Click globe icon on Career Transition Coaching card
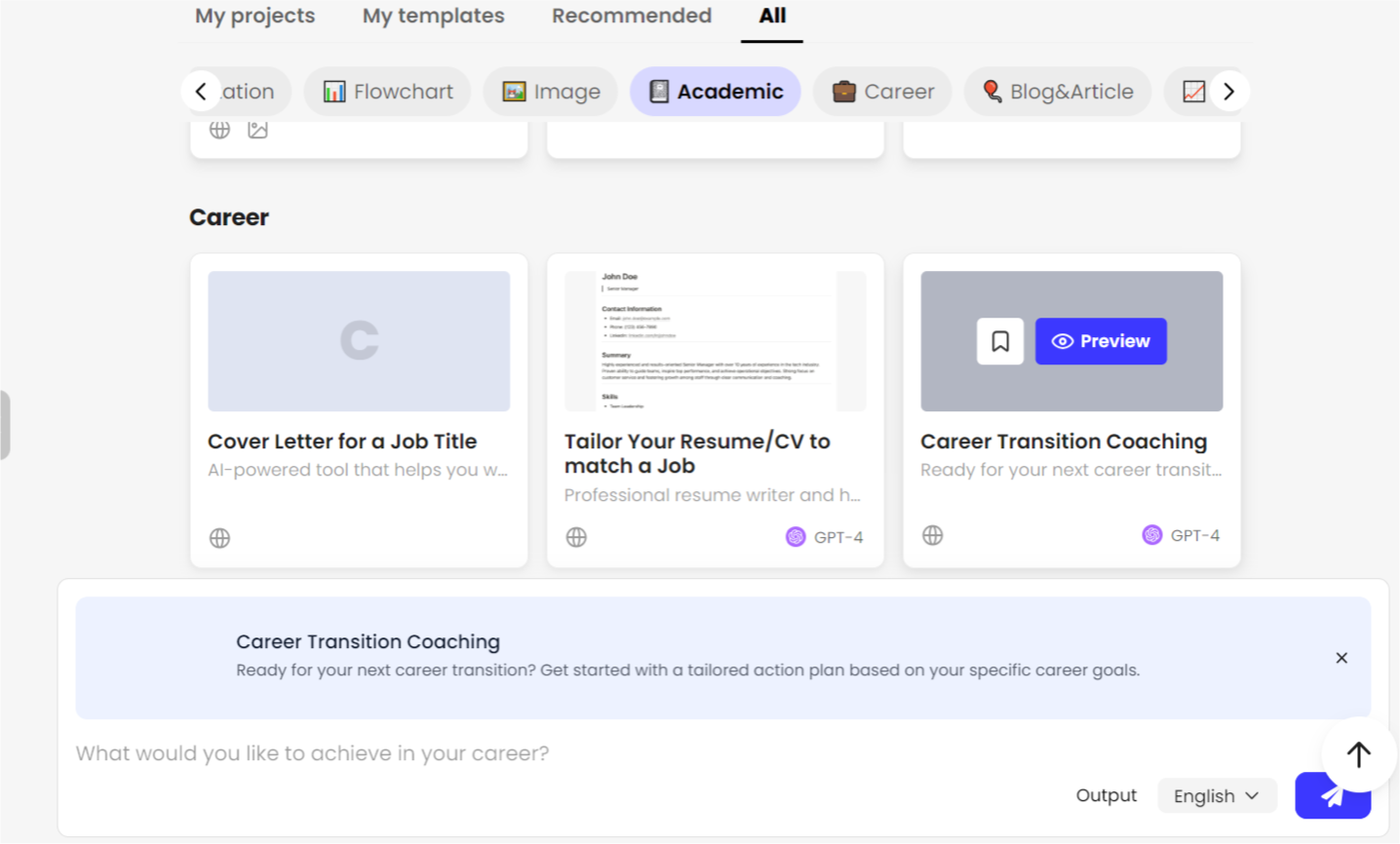Screen dimensions: 1400x844 click(932, 535)
